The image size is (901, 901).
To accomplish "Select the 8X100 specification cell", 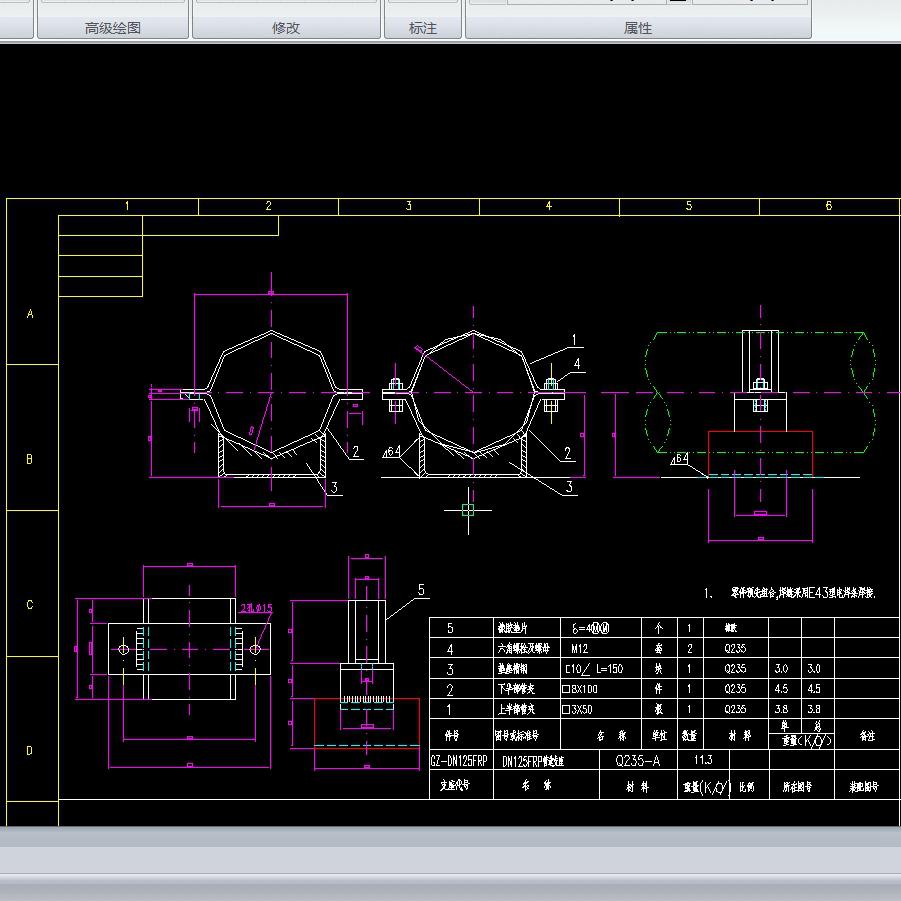I will [580, 689].
